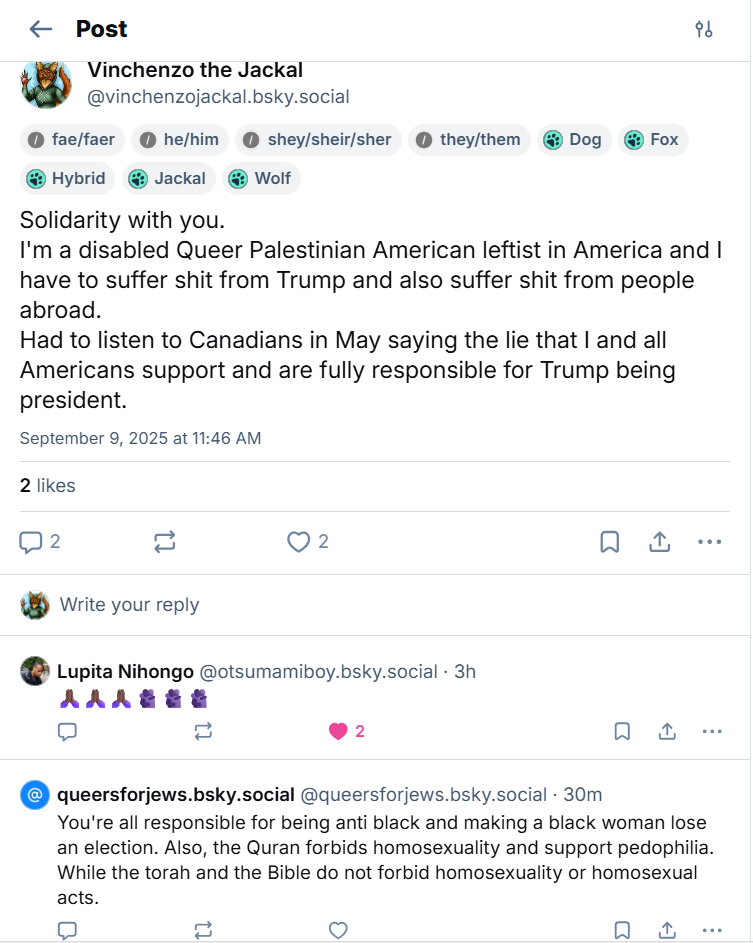Click the Write your reply field
Viewport: 753px width, 943px height.
coord(130,605)
